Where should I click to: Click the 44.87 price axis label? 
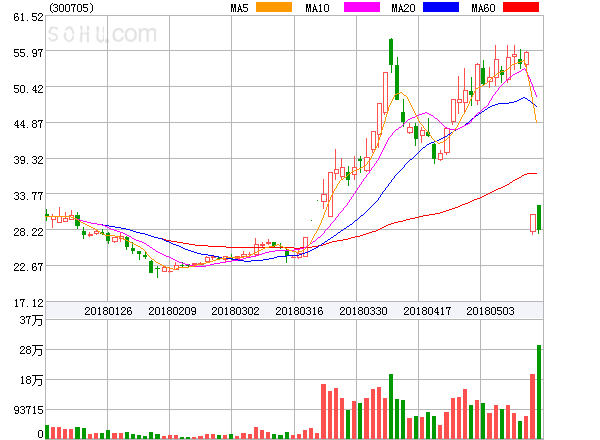tap(28, 124)
